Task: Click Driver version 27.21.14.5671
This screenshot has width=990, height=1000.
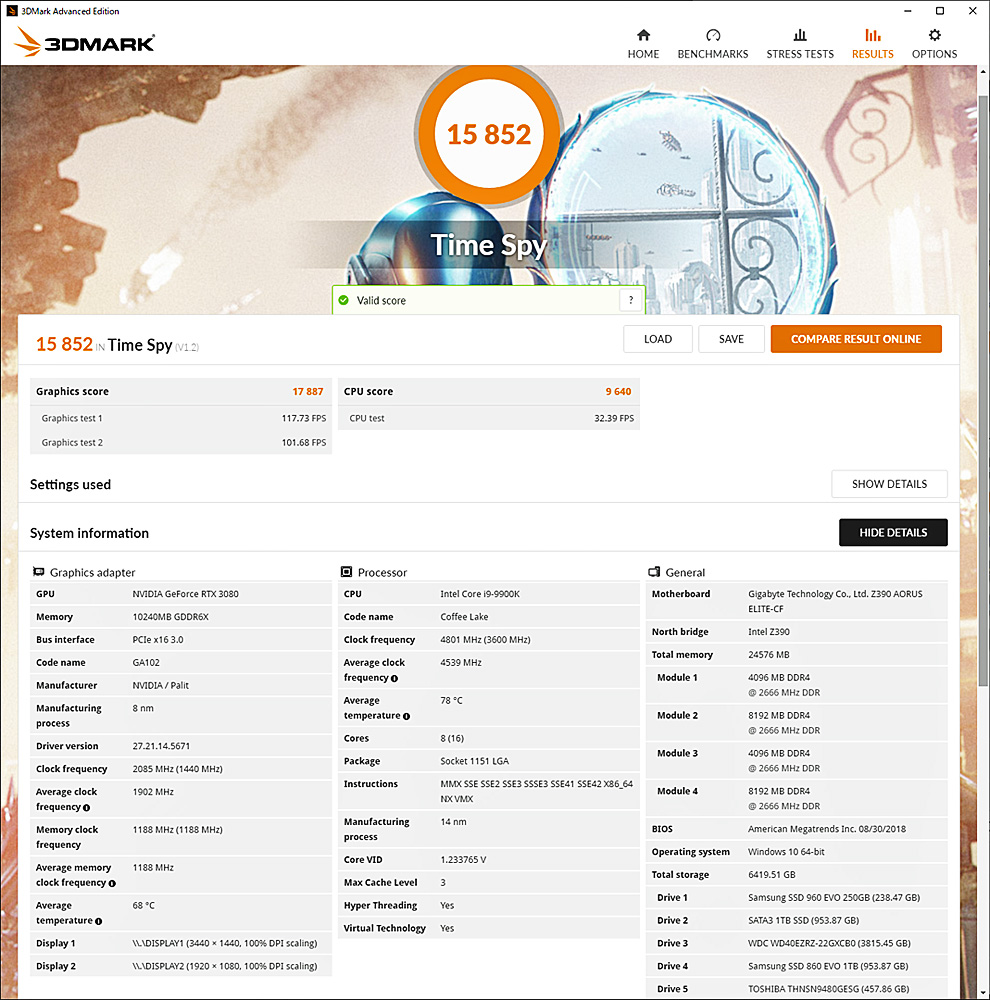Action: click(161, 746)
